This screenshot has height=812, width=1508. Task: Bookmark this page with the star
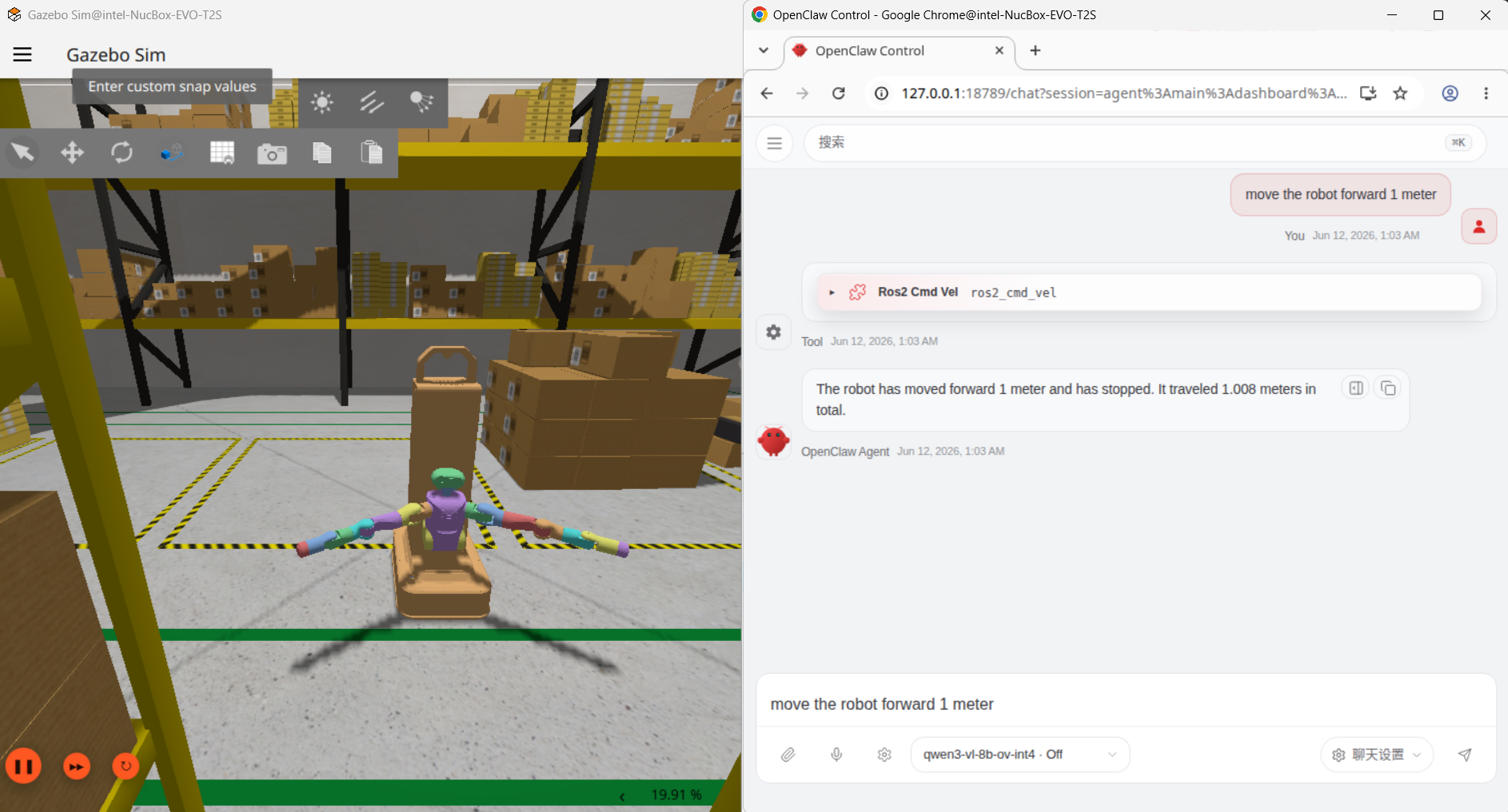point(1400,94)
